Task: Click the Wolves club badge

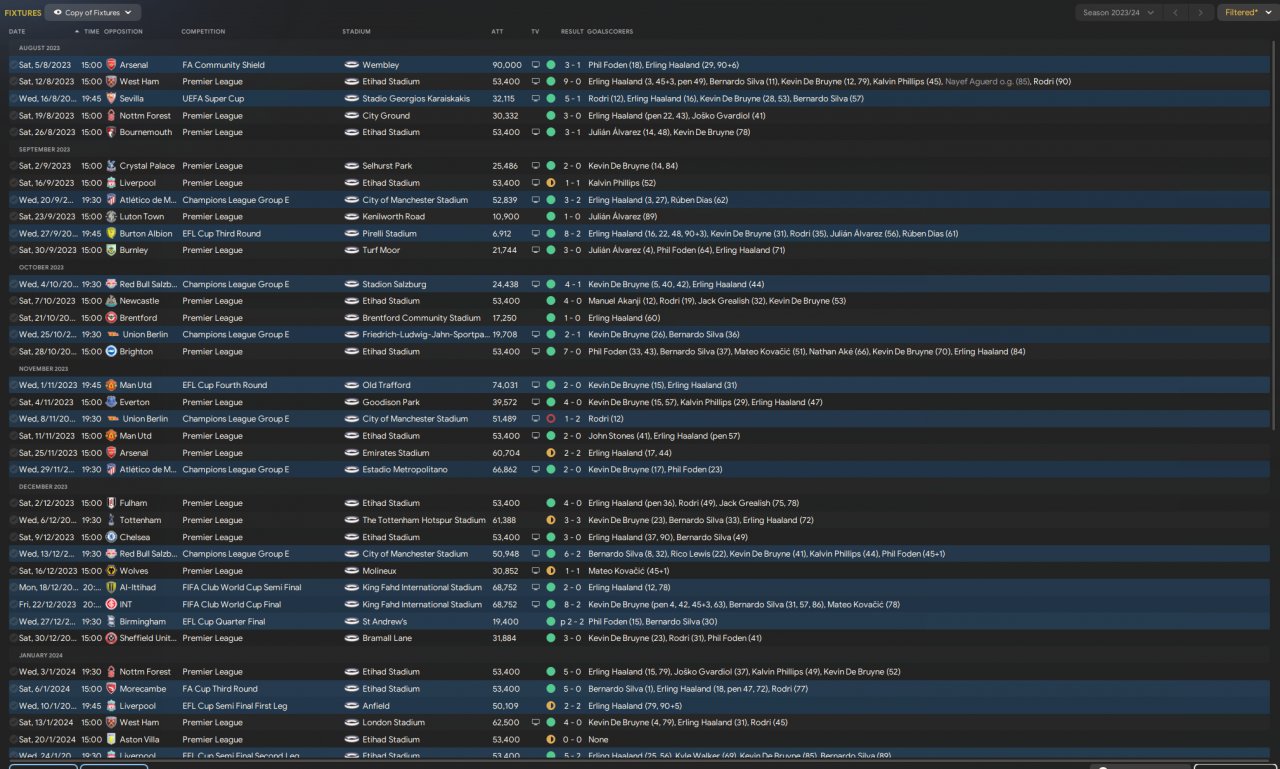Action: [x=111, y=571]
